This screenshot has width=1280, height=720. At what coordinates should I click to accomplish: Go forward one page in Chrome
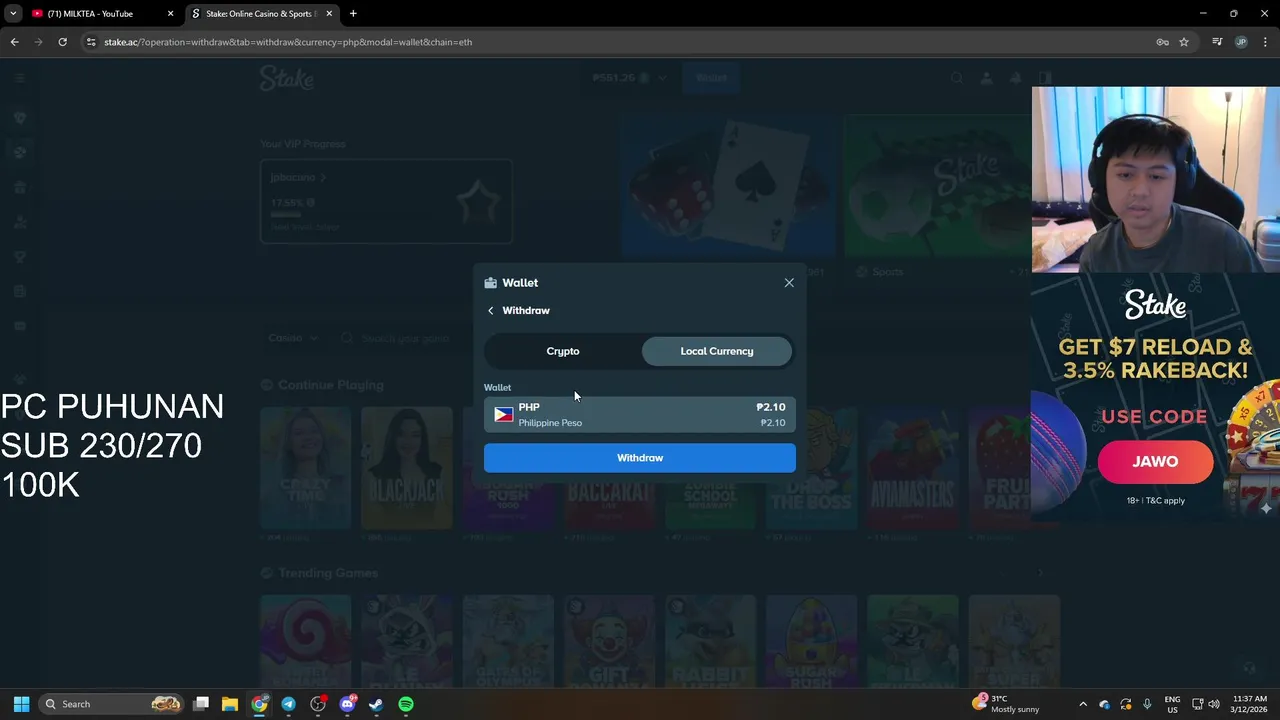pyautogui.click(x=38, y=42)
